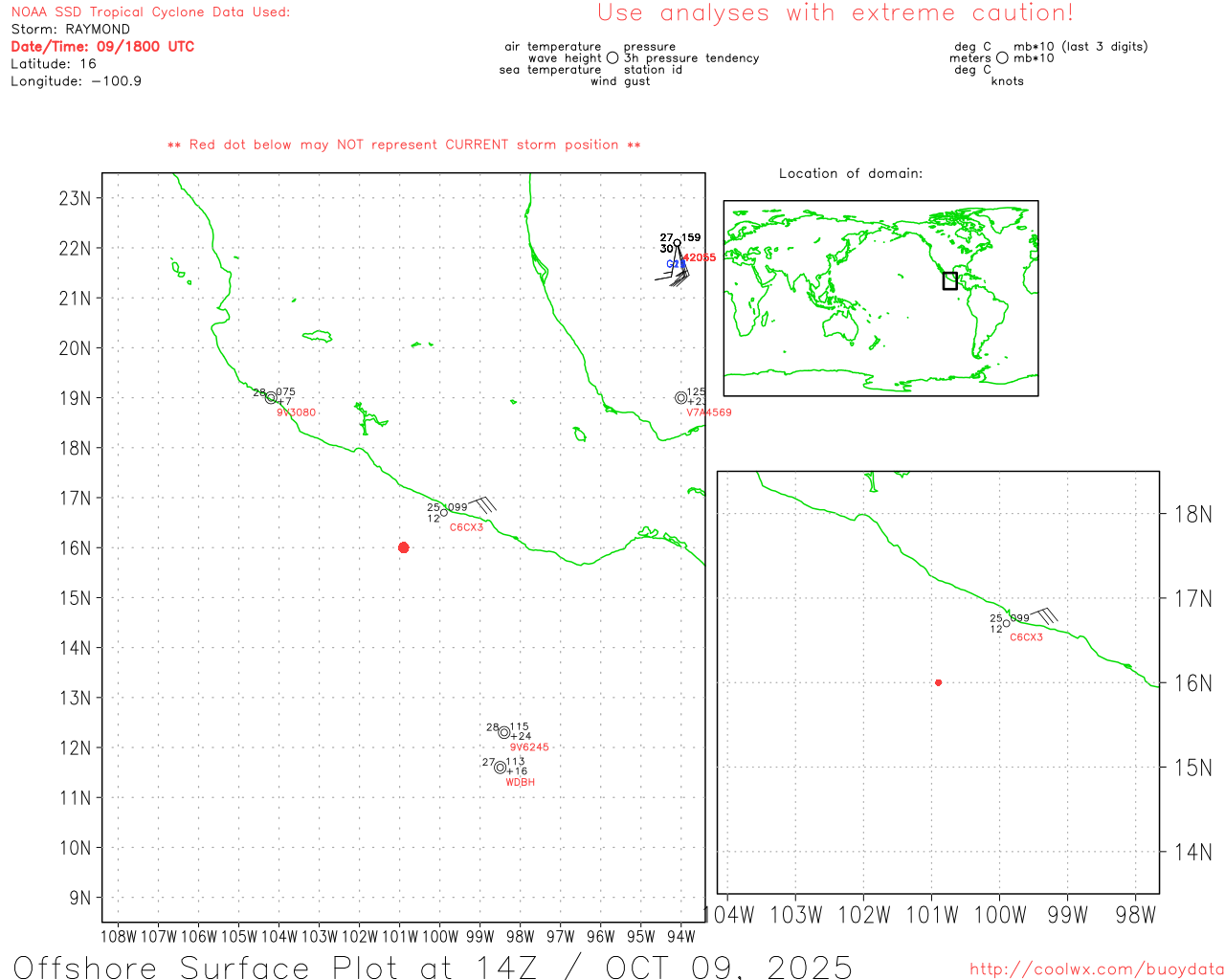The width and height of the screenshot is (1225, 980).
Task: Click the station model legend circle near wave height
Action: pos(612,58)
